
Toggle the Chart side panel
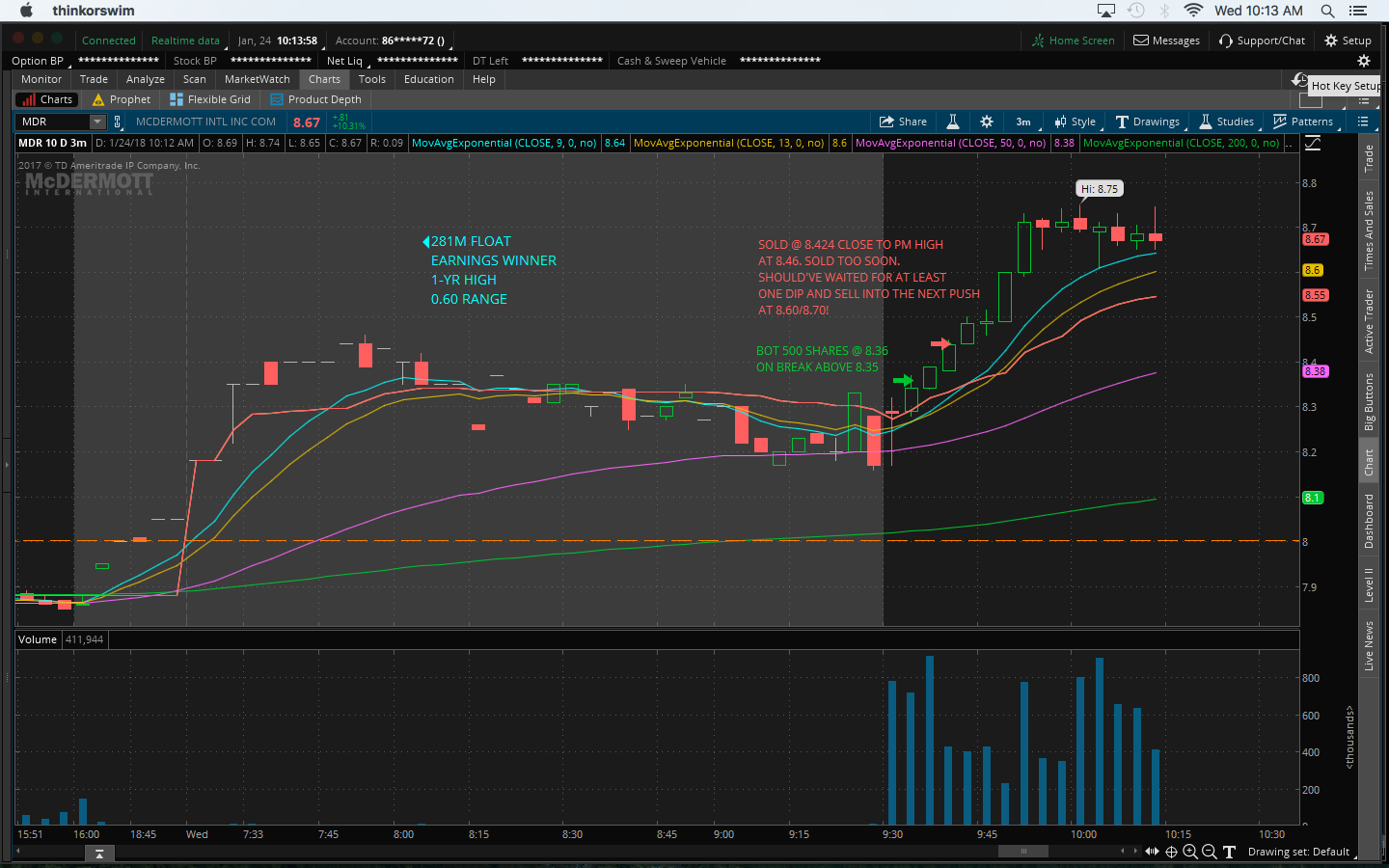(1368, 463)
